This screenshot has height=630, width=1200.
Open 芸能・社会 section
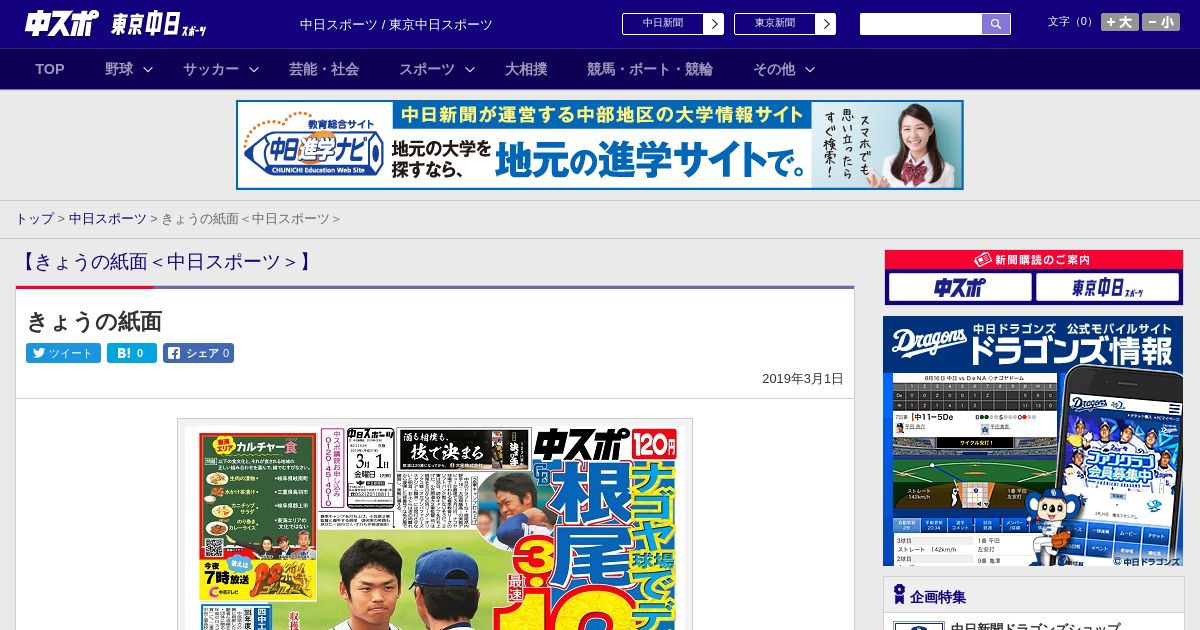[x=324, y=69]
